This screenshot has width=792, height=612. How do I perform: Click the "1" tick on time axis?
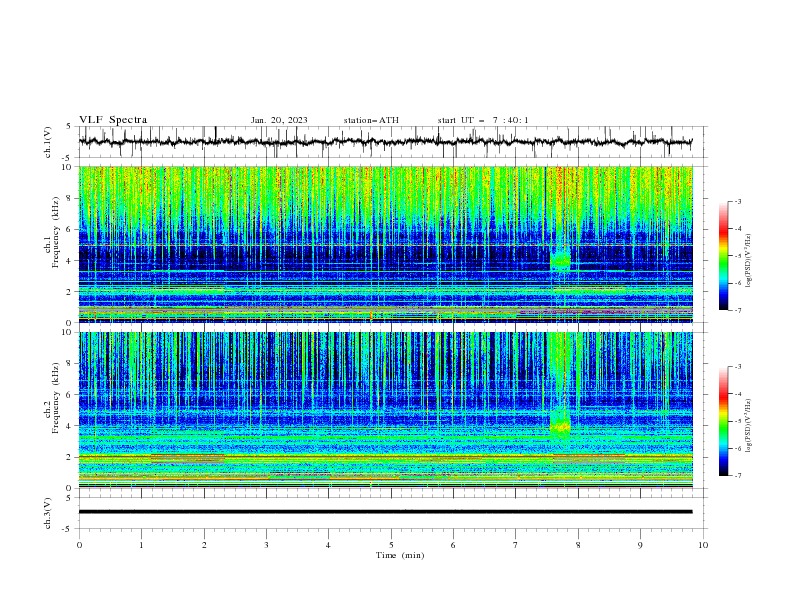141,545
